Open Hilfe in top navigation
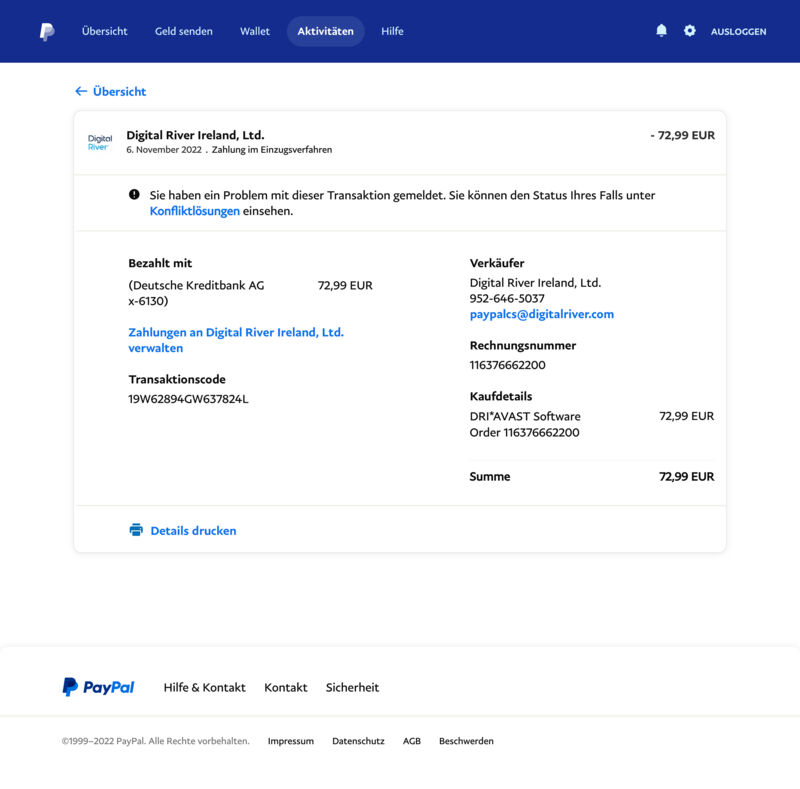 392,31
